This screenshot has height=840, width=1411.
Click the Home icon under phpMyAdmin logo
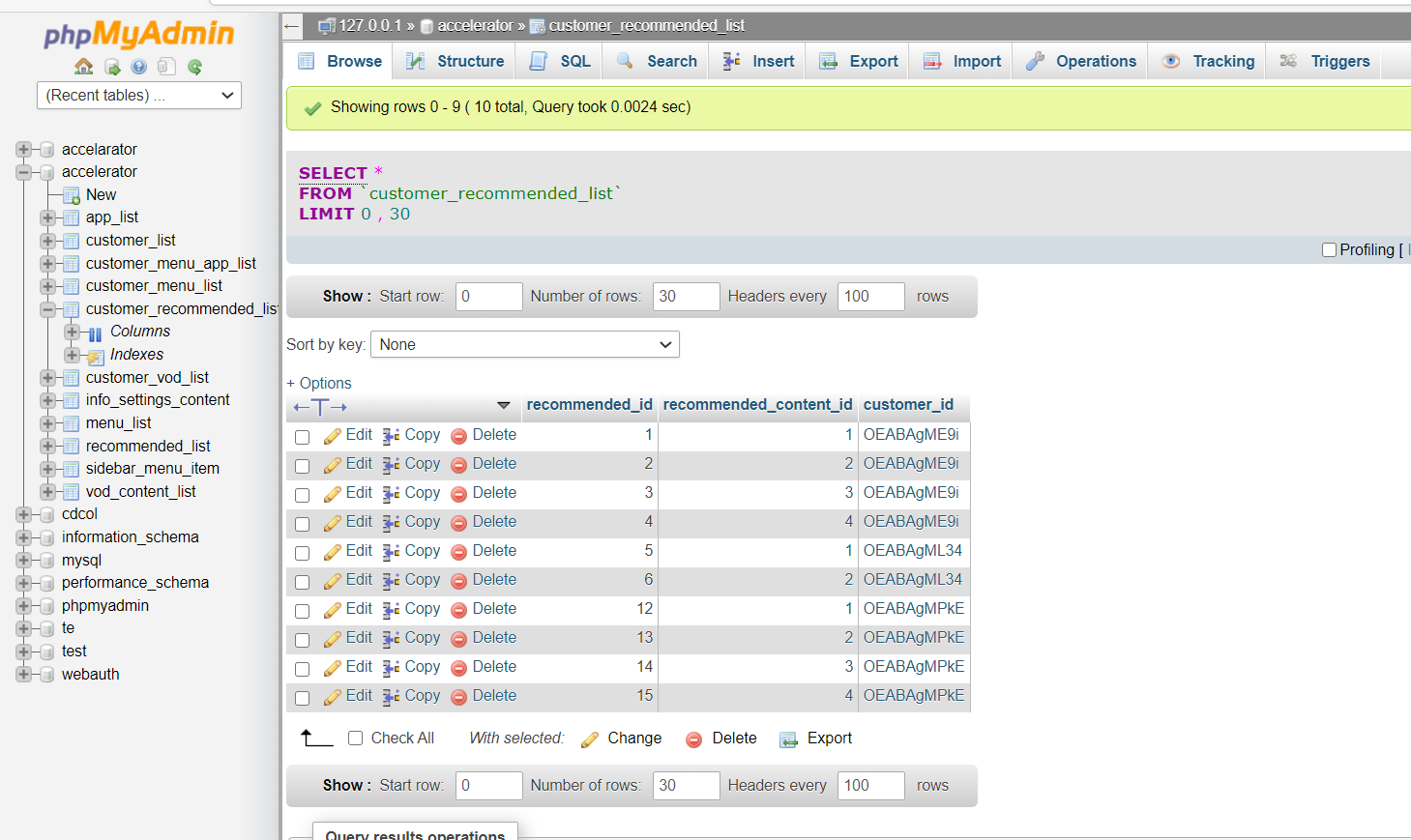tap(84, 67)
